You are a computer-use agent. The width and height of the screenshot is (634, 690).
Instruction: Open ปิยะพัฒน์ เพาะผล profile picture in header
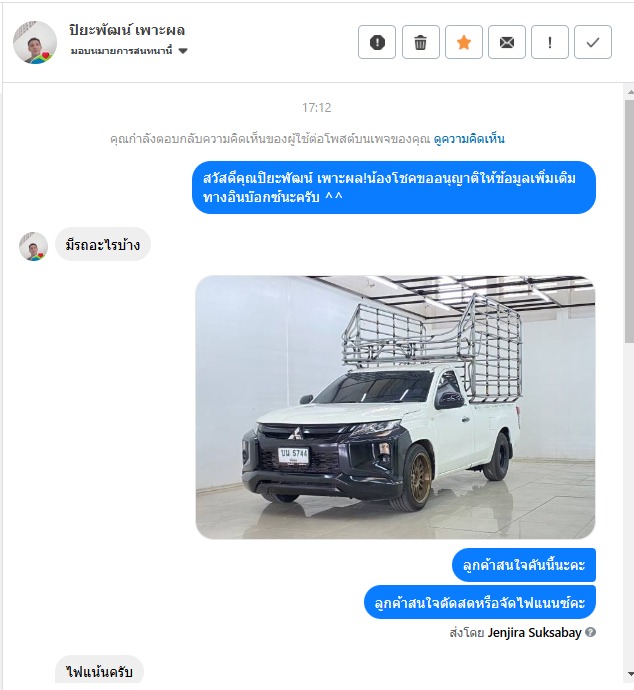35,42
